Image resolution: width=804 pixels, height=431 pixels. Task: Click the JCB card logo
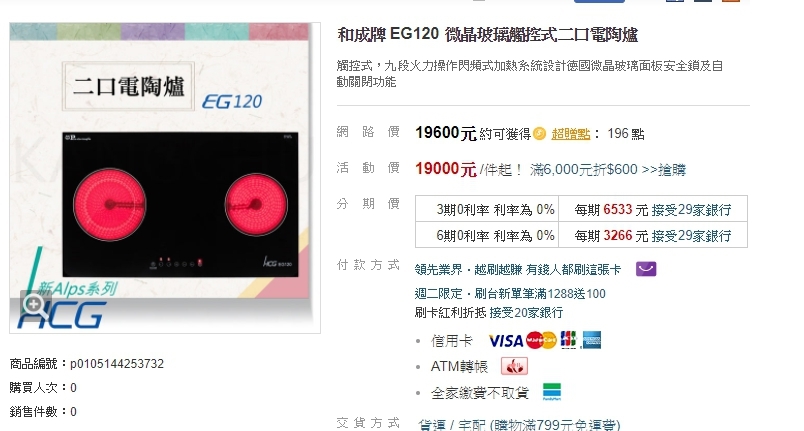click(568, 340)
